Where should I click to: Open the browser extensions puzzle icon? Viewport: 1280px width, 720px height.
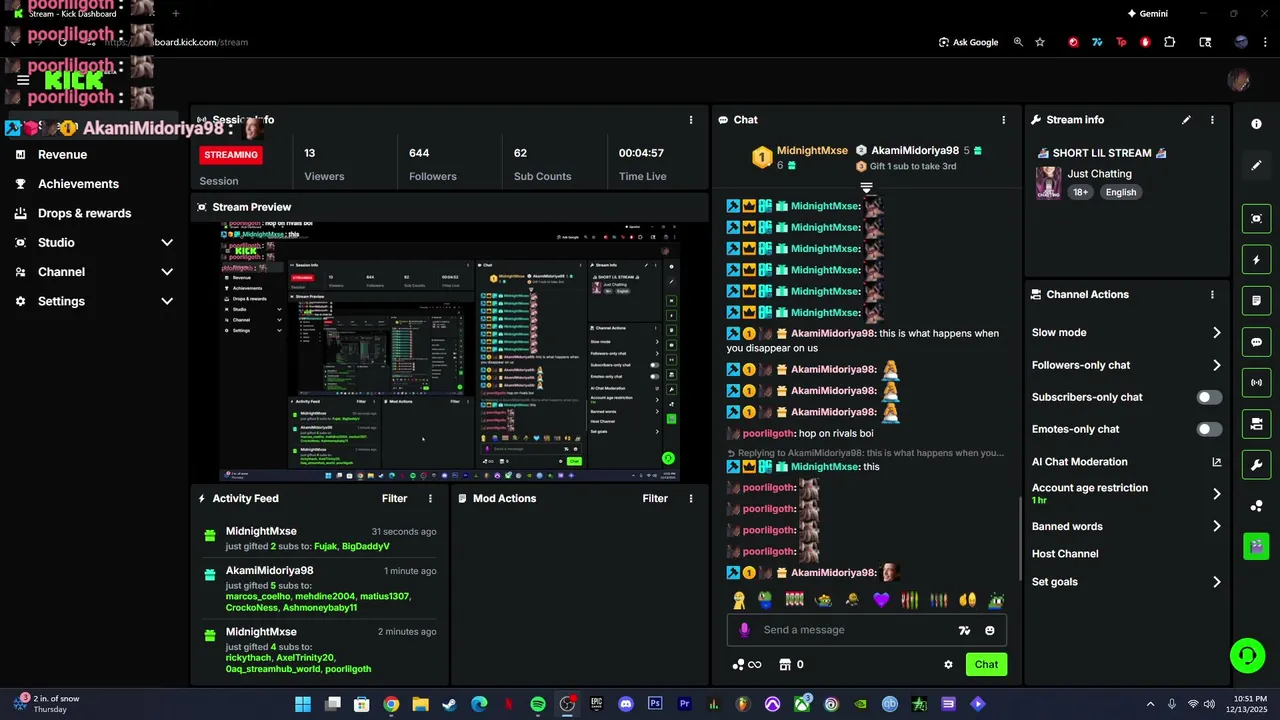pos(1170,42)
